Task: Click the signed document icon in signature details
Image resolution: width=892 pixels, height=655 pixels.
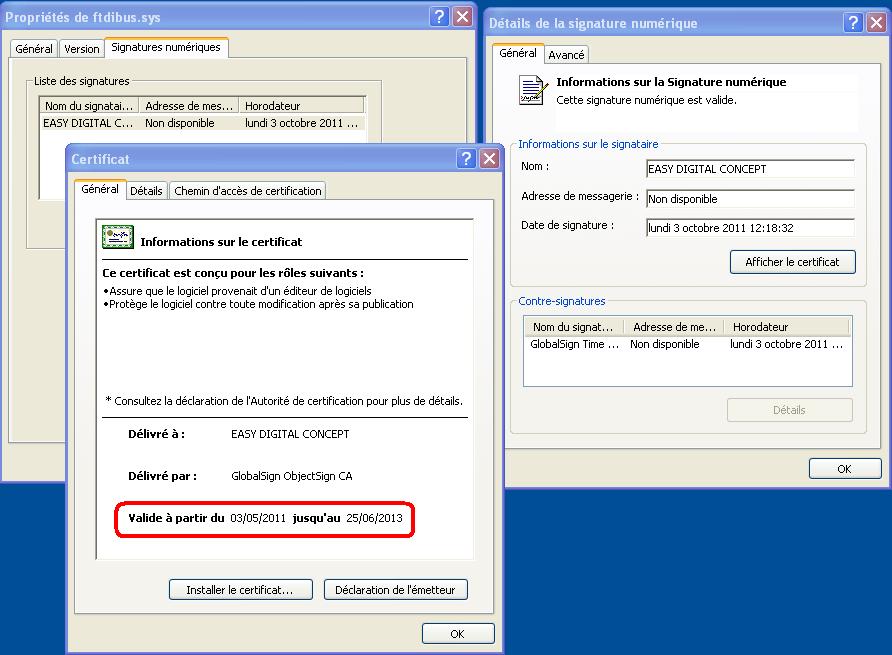Action: coord(533,90)
